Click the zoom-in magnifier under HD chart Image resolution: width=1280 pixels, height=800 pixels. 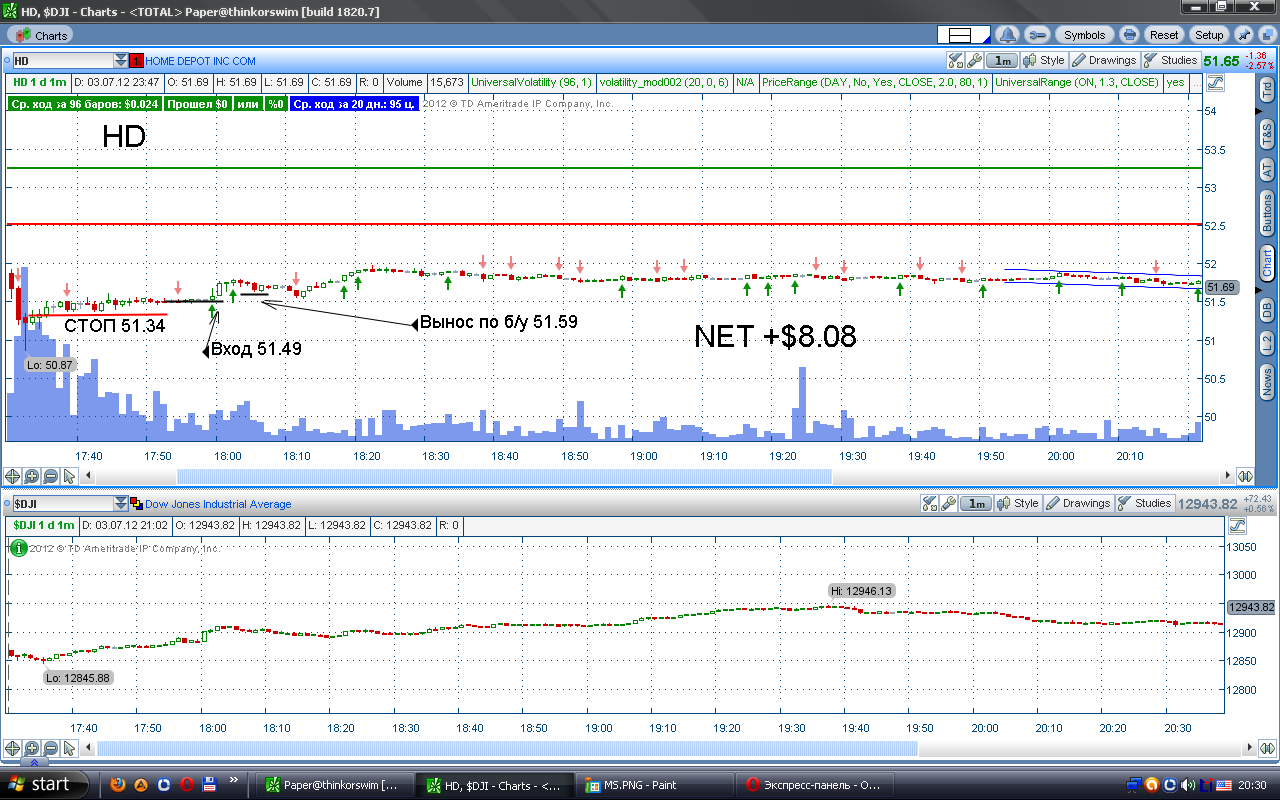31,476
